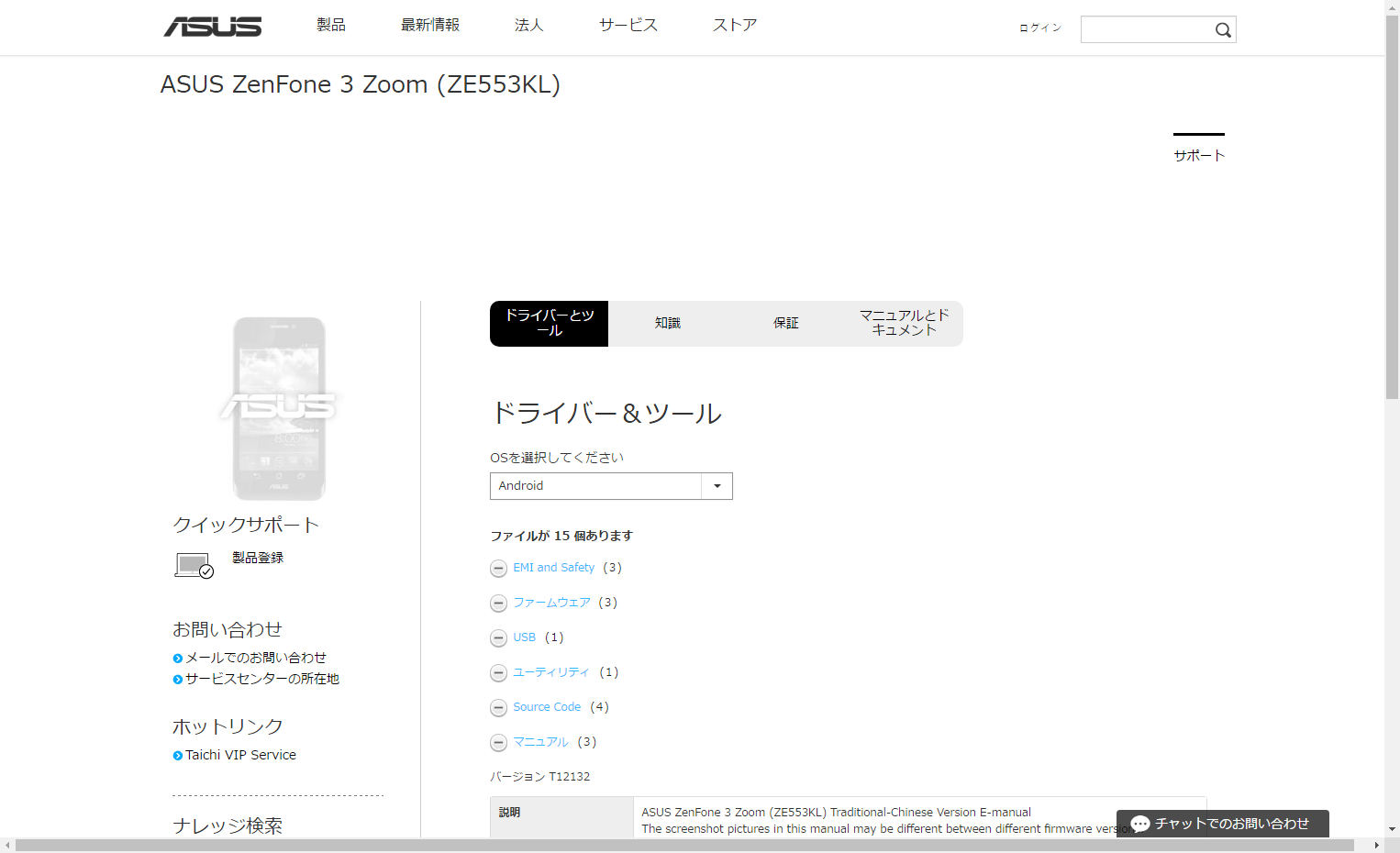Click the horizontal scrollbar left arrow
Screen dimensions: 1400x853
7,845
